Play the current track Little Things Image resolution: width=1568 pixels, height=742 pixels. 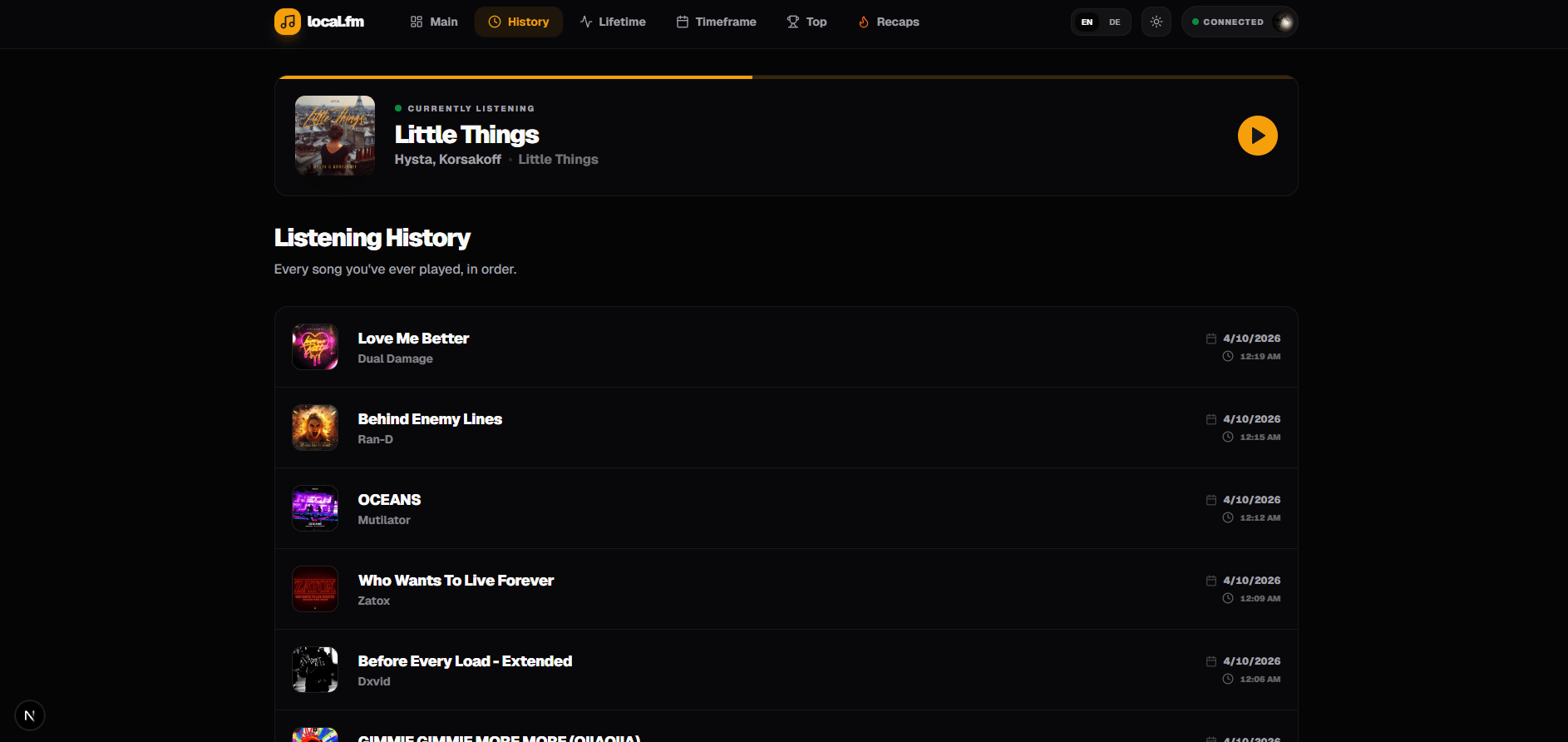(x=1258, y=136)
